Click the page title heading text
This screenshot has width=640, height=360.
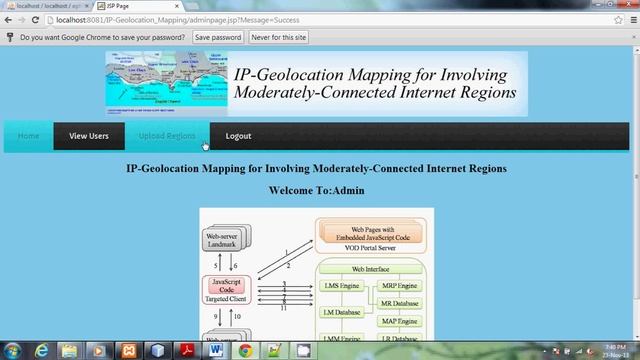316,169
